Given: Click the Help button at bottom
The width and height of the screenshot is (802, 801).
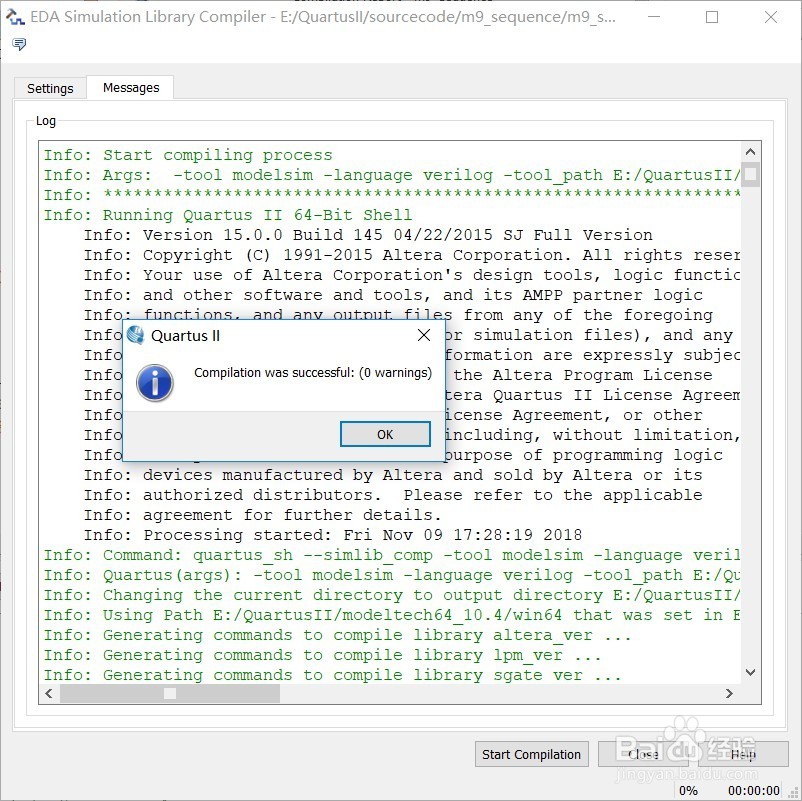Looking at the screenshot, I should (x=743, y=754).
